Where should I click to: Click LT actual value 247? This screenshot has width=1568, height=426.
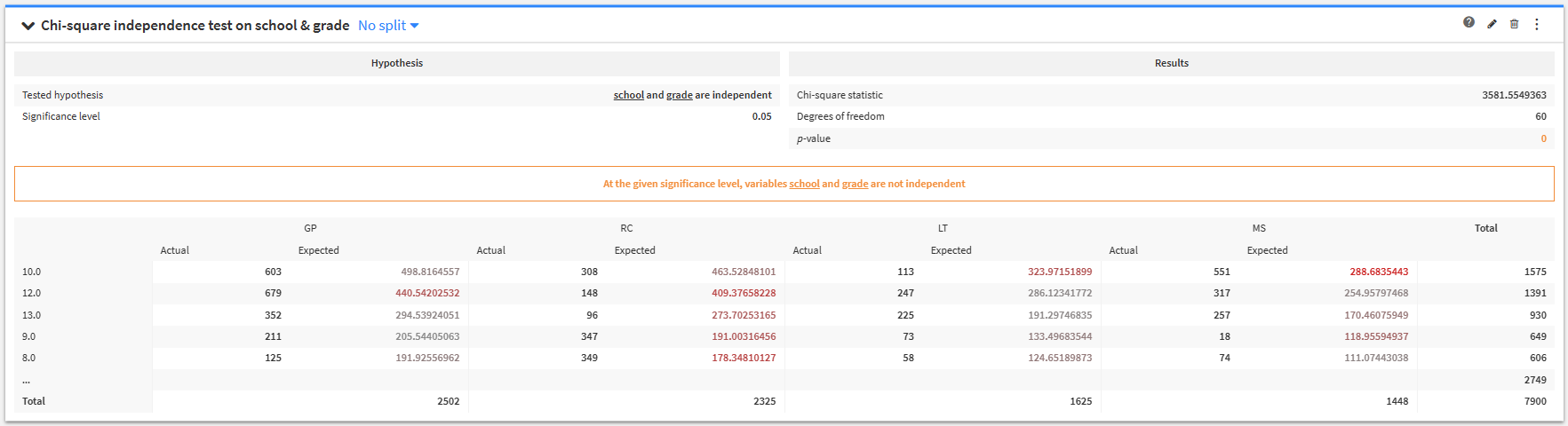[905, 293]
